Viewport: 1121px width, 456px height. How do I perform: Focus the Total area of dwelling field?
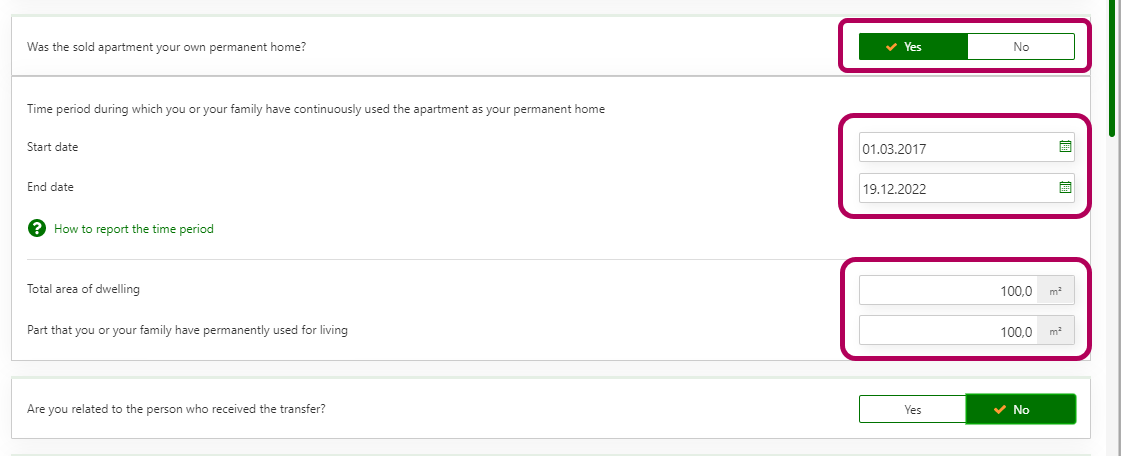click(947, 291)
